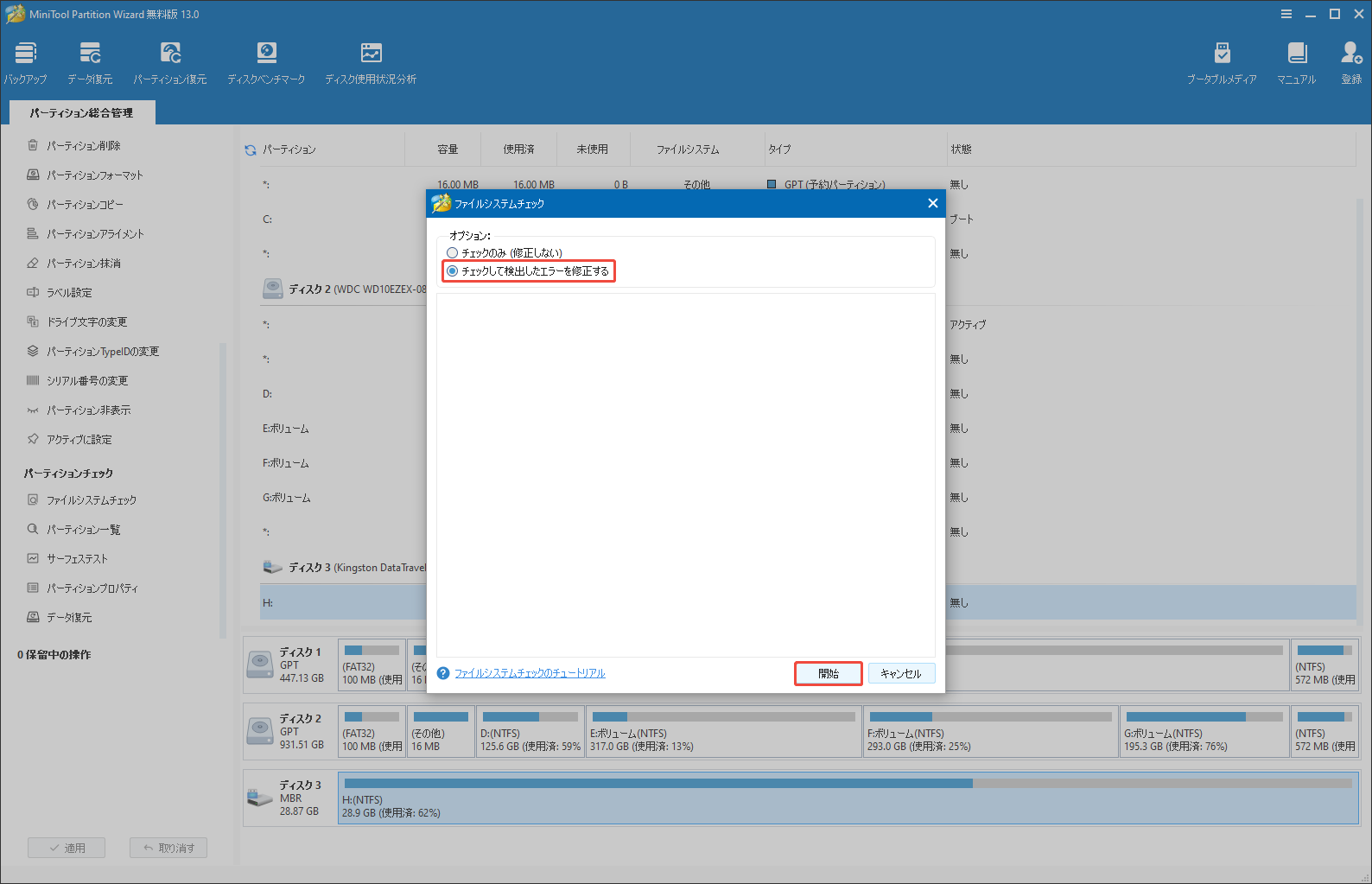
Task: Click 開始 button in dialog
Action: (x=829, y=674)
